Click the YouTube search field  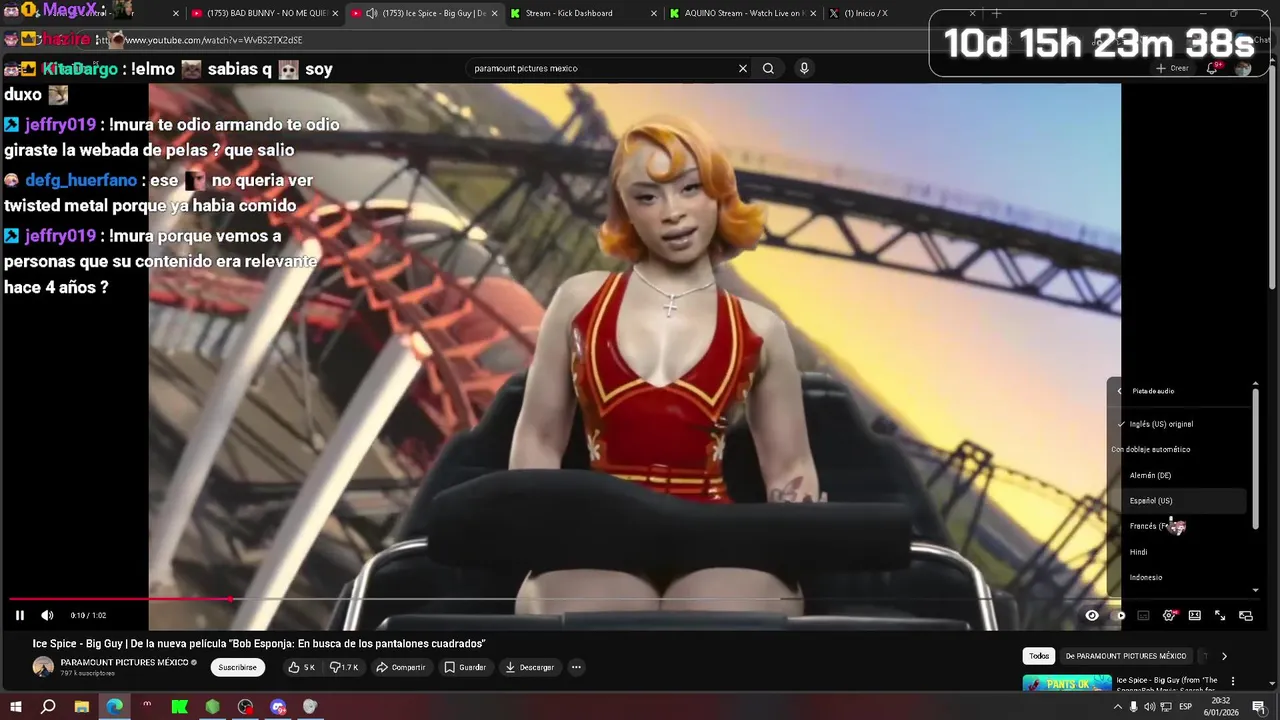coord(600,68)
